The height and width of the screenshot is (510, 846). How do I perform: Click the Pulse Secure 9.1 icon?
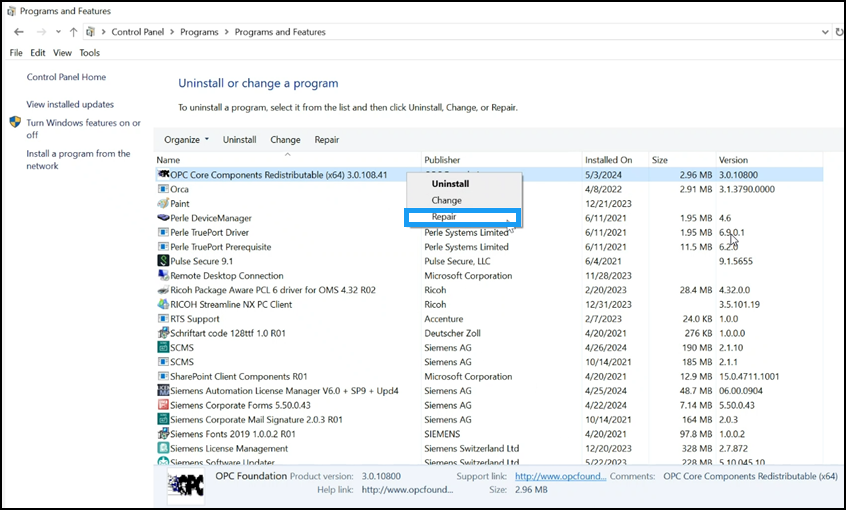163,261
